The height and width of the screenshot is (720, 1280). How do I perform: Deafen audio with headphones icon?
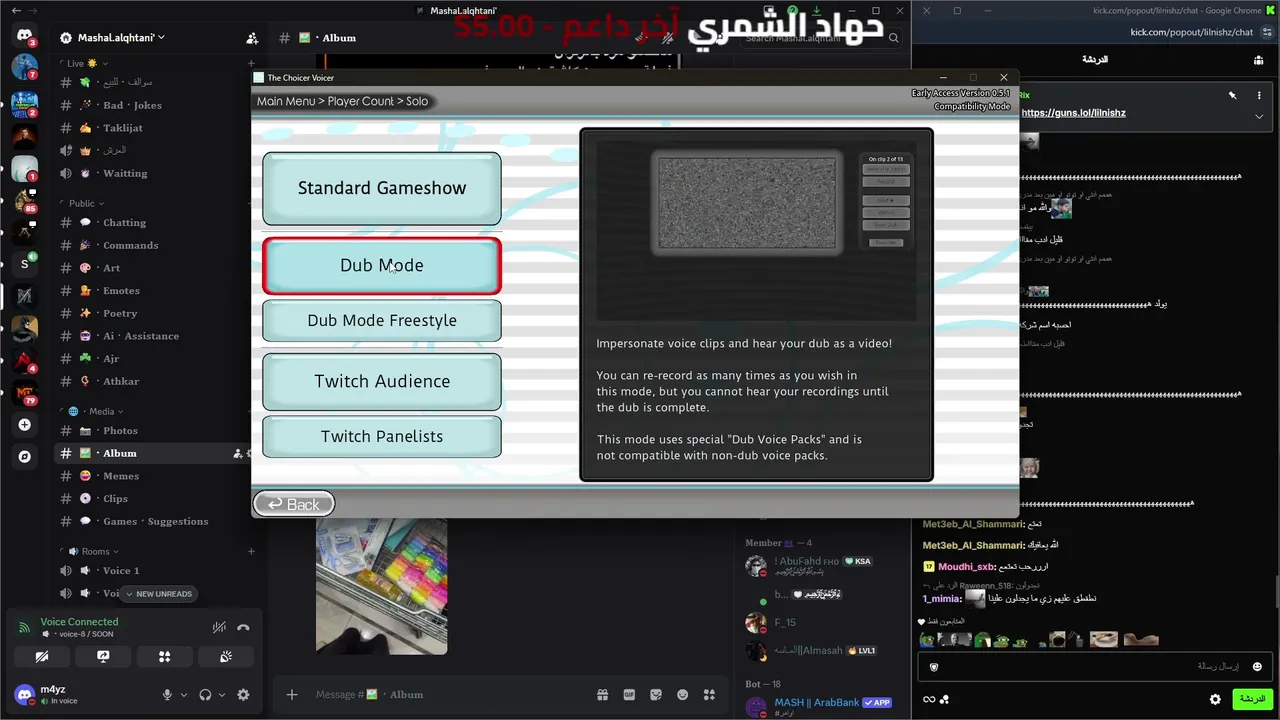(x=205, y=695)
